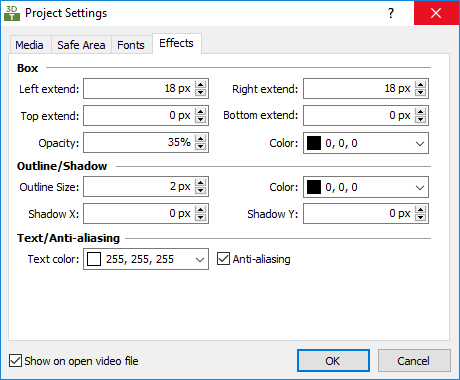Select the Fonts tab

(x=131, y=45)
